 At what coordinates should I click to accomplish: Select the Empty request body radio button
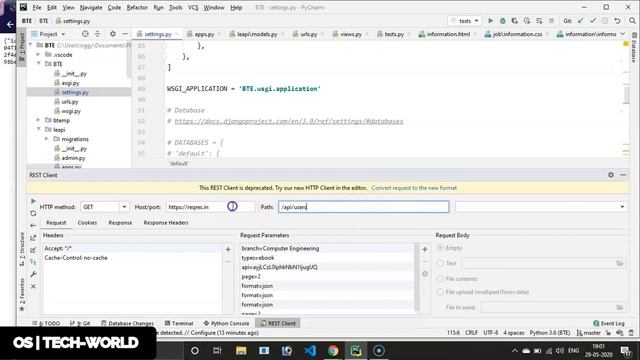coord(440,248)
